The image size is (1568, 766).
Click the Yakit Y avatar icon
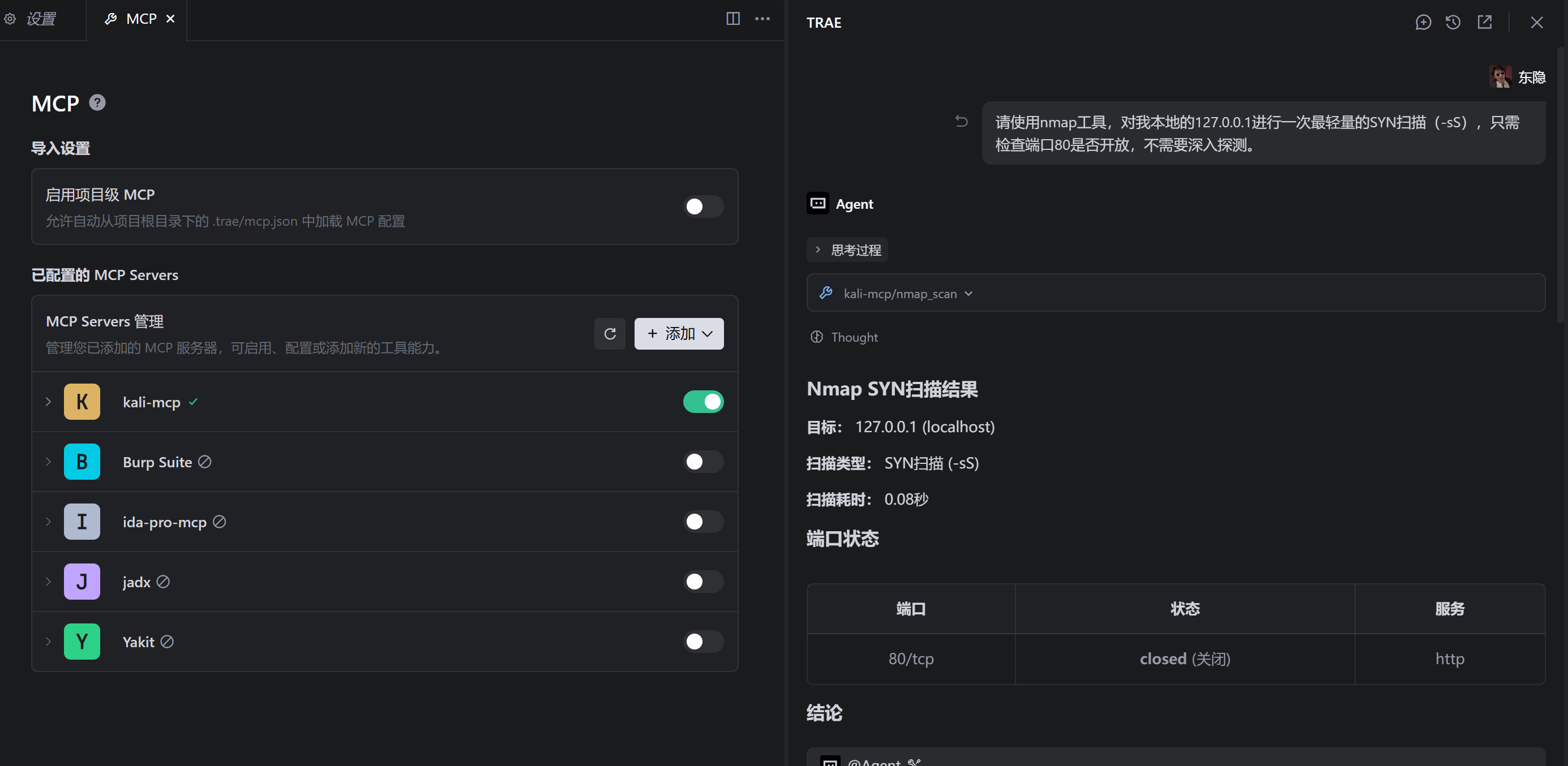click(x=82, y=642)
